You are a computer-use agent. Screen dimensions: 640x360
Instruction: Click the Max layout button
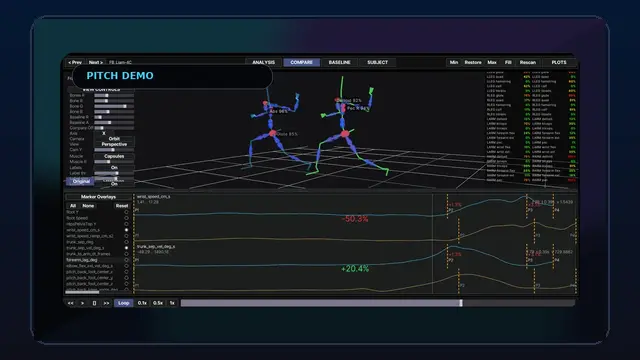492,62
